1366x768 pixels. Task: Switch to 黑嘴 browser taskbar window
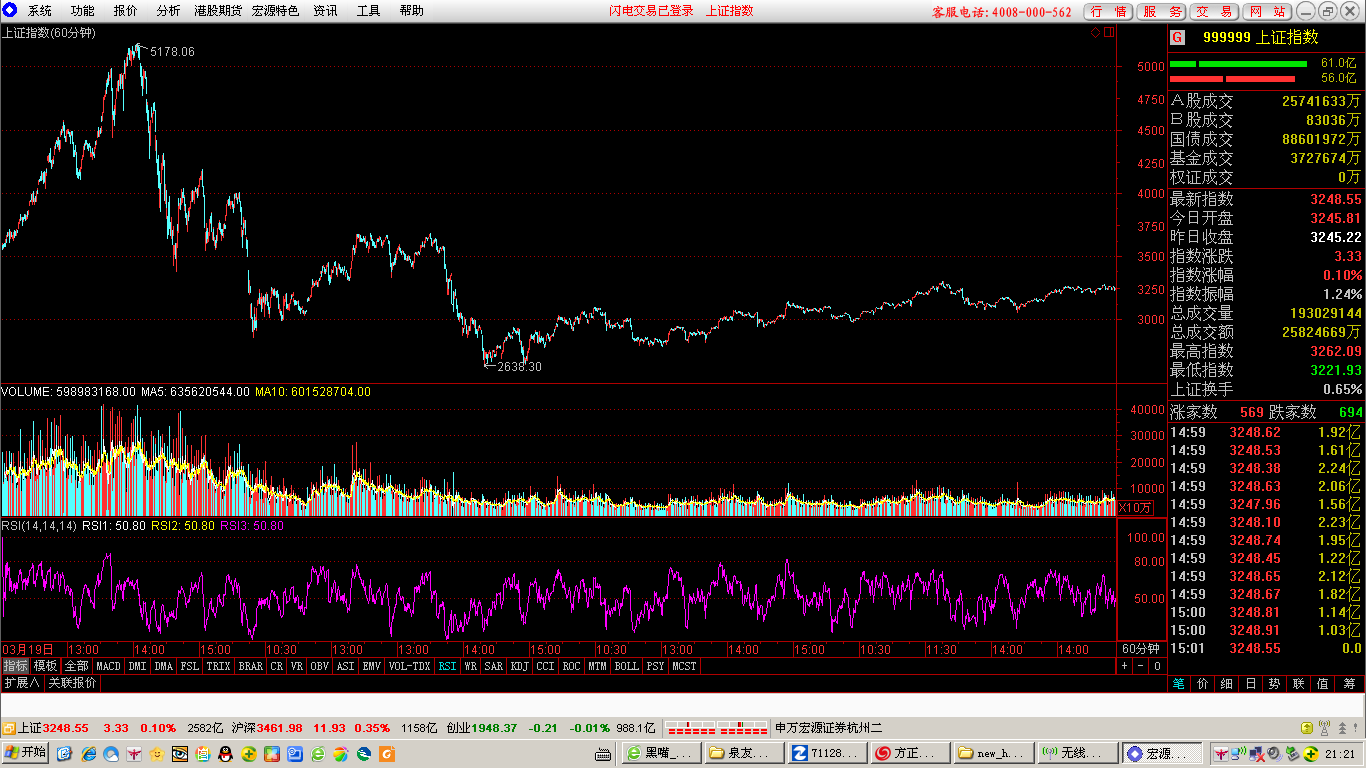point(661,753)
